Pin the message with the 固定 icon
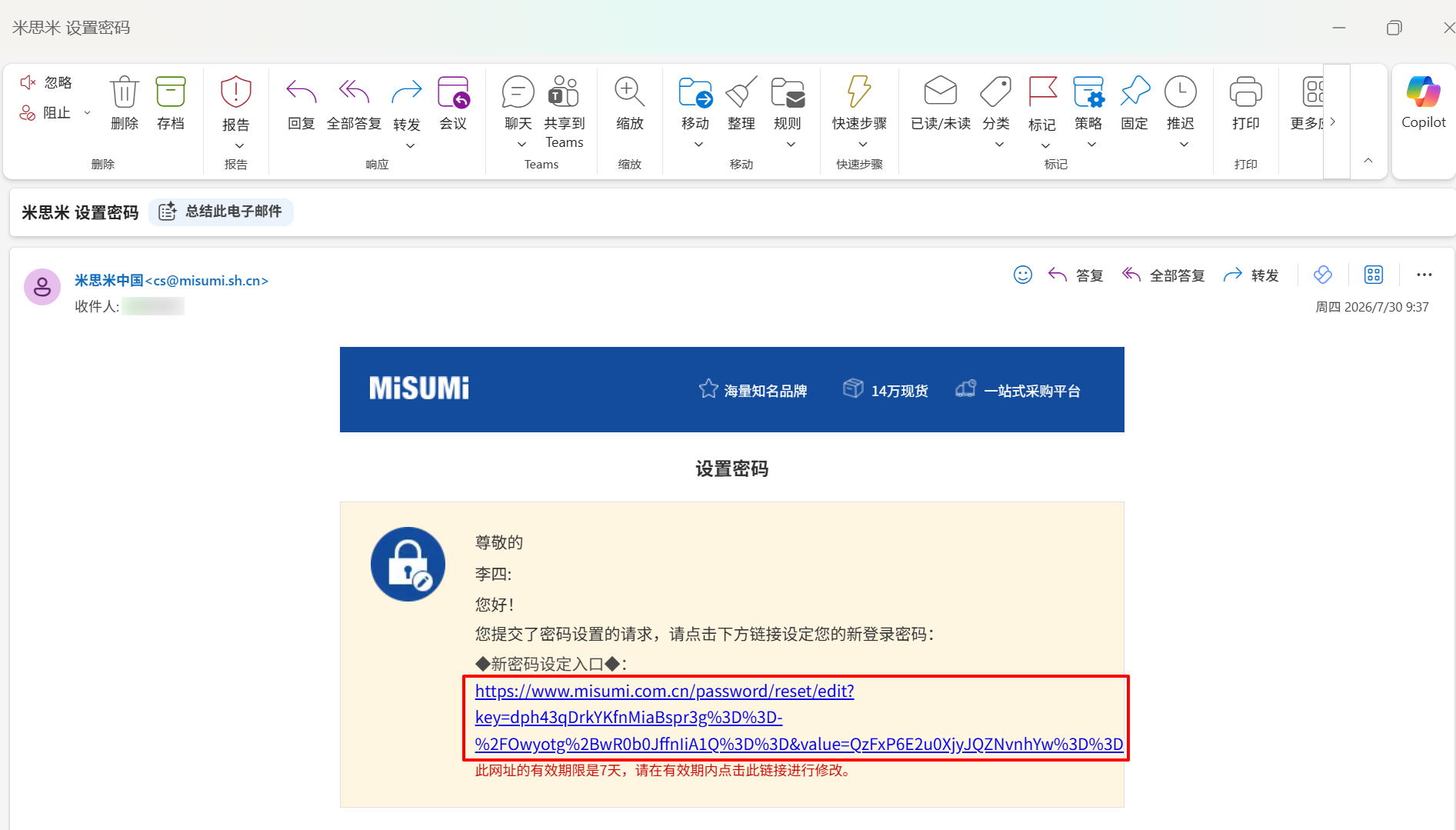Viewport: 1456px width, 830px height. (1134, 92)
